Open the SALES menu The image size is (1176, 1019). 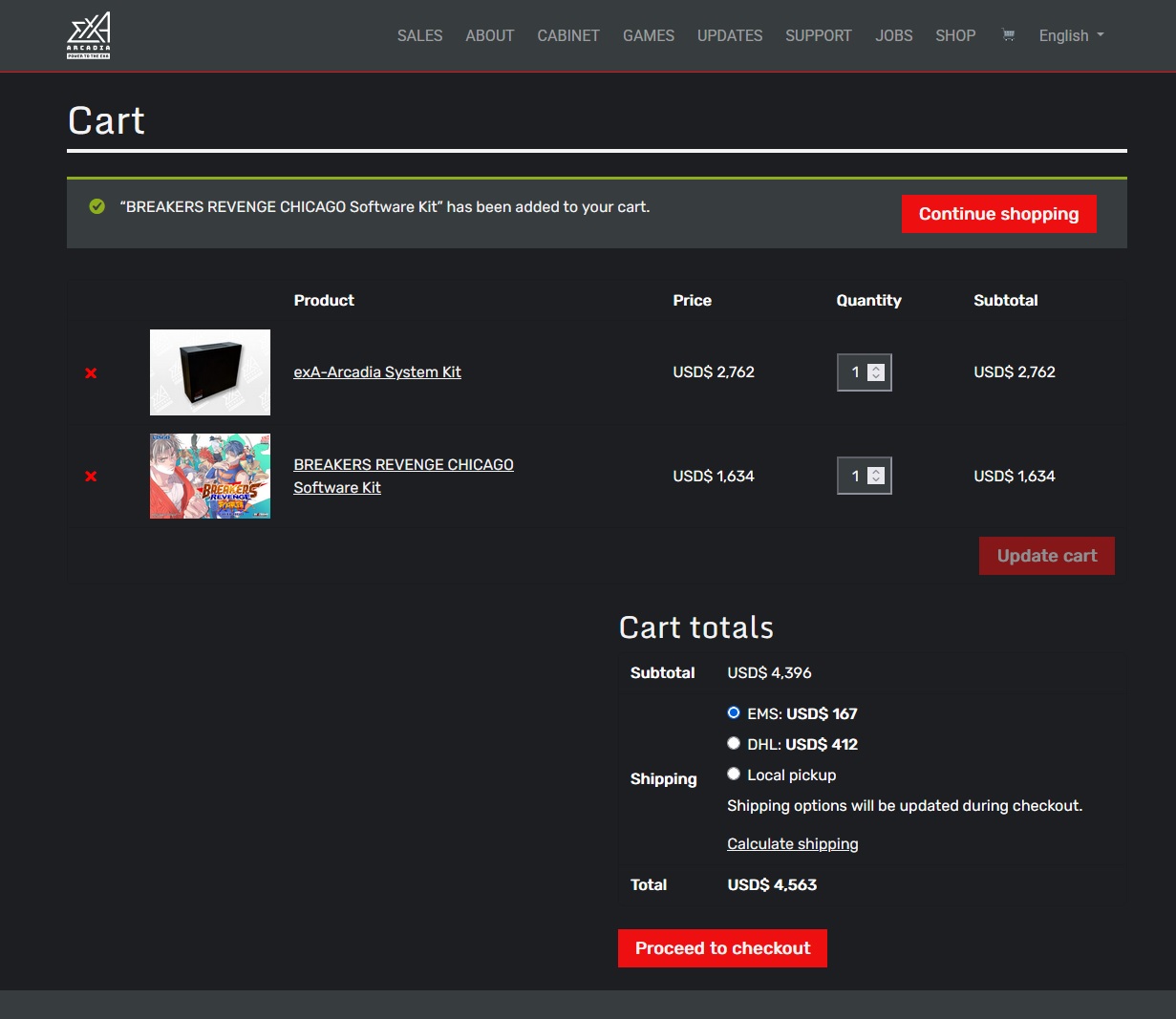click(x=420, y=35)
